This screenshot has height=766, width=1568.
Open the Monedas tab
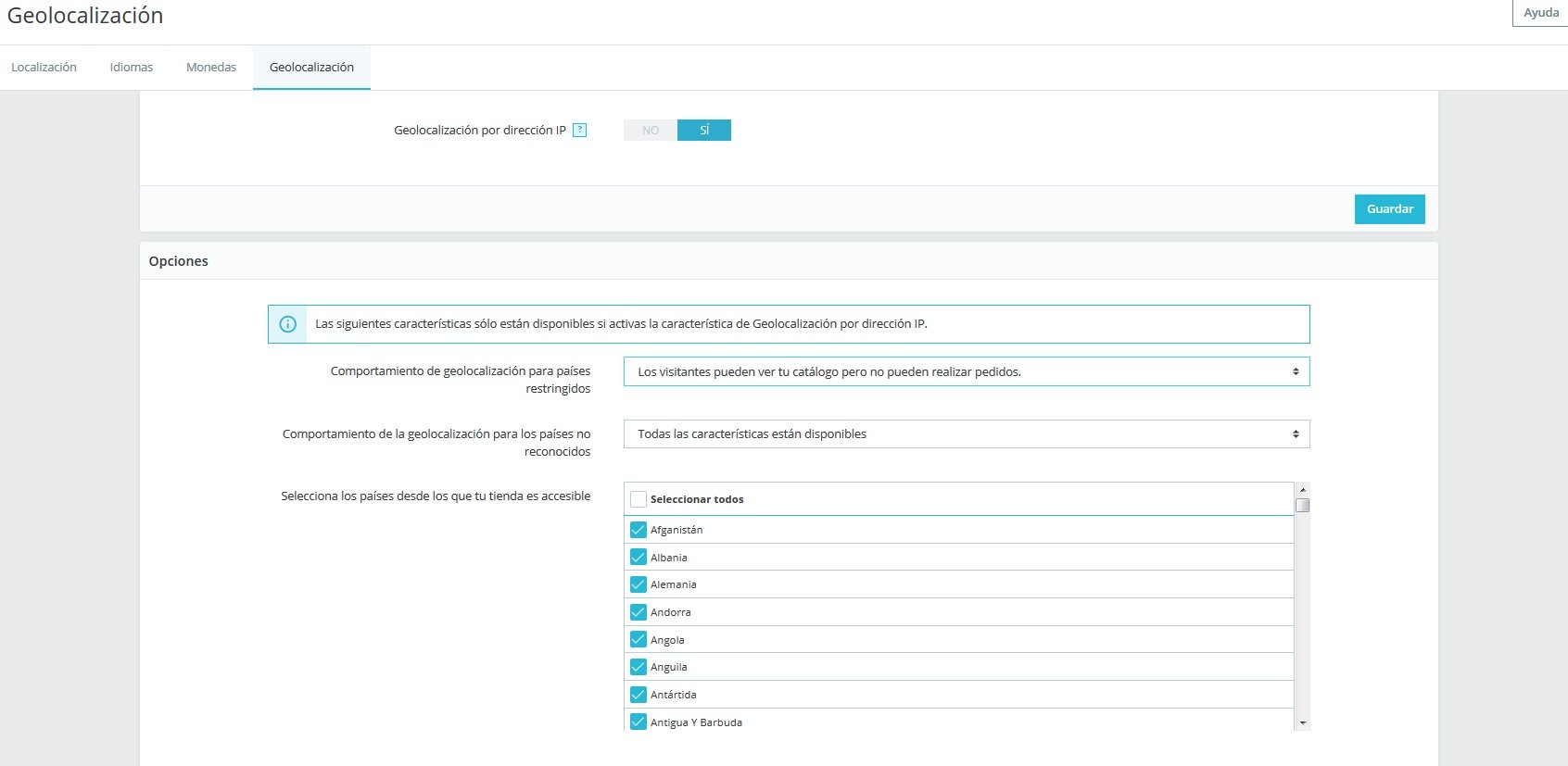pos(211,68)
